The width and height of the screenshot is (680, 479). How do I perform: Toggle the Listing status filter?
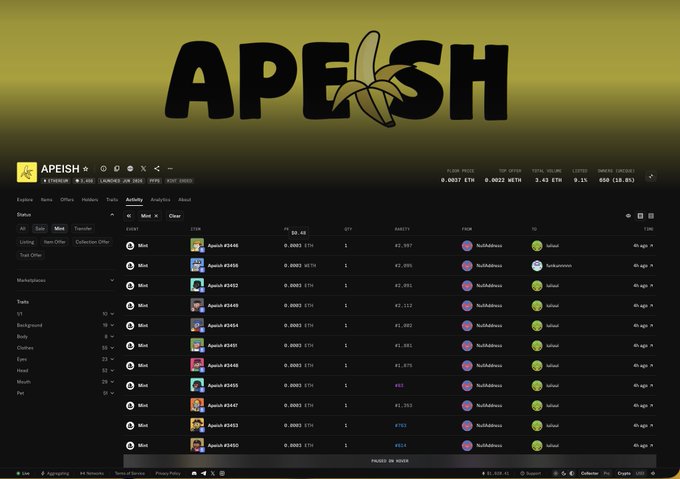pos(27,242)
